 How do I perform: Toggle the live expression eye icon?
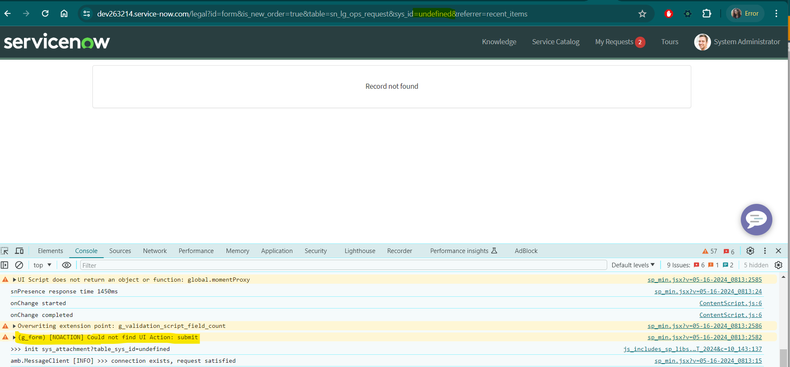[67, 265]
